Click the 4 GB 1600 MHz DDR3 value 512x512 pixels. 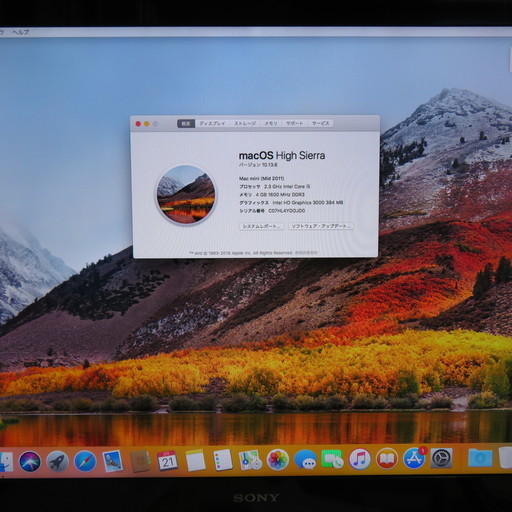pos(280,195)
